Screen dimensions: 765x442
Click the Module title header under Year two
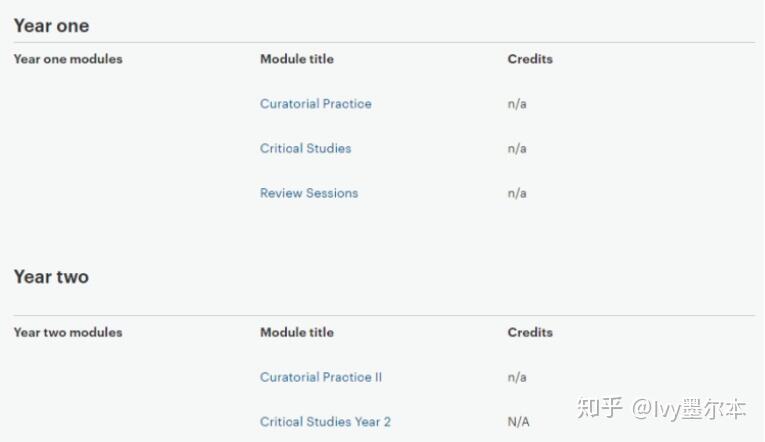tap(297, 332)
